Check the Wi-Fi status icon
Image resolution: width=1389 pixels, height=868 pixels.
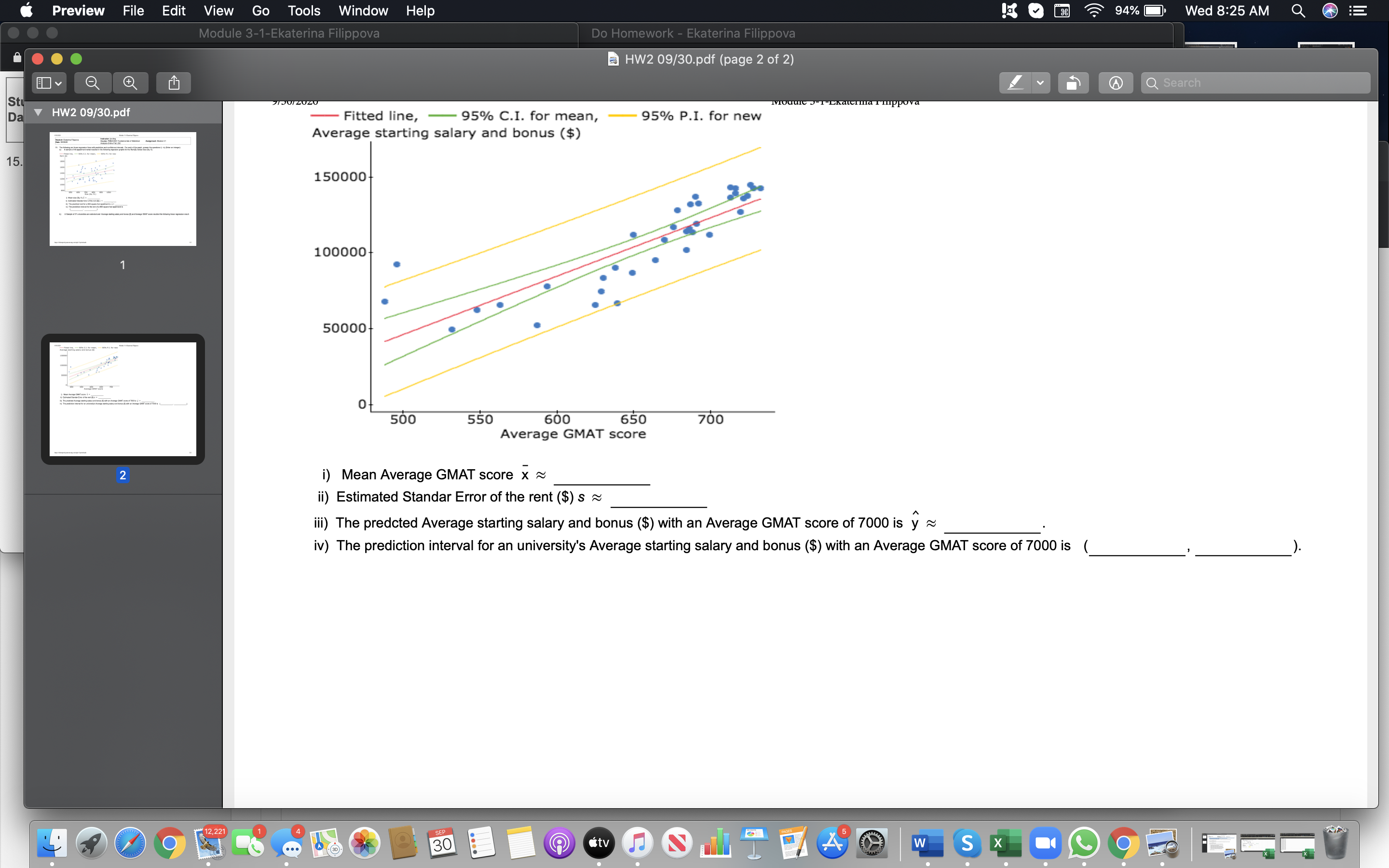(x=1094, y=11)
